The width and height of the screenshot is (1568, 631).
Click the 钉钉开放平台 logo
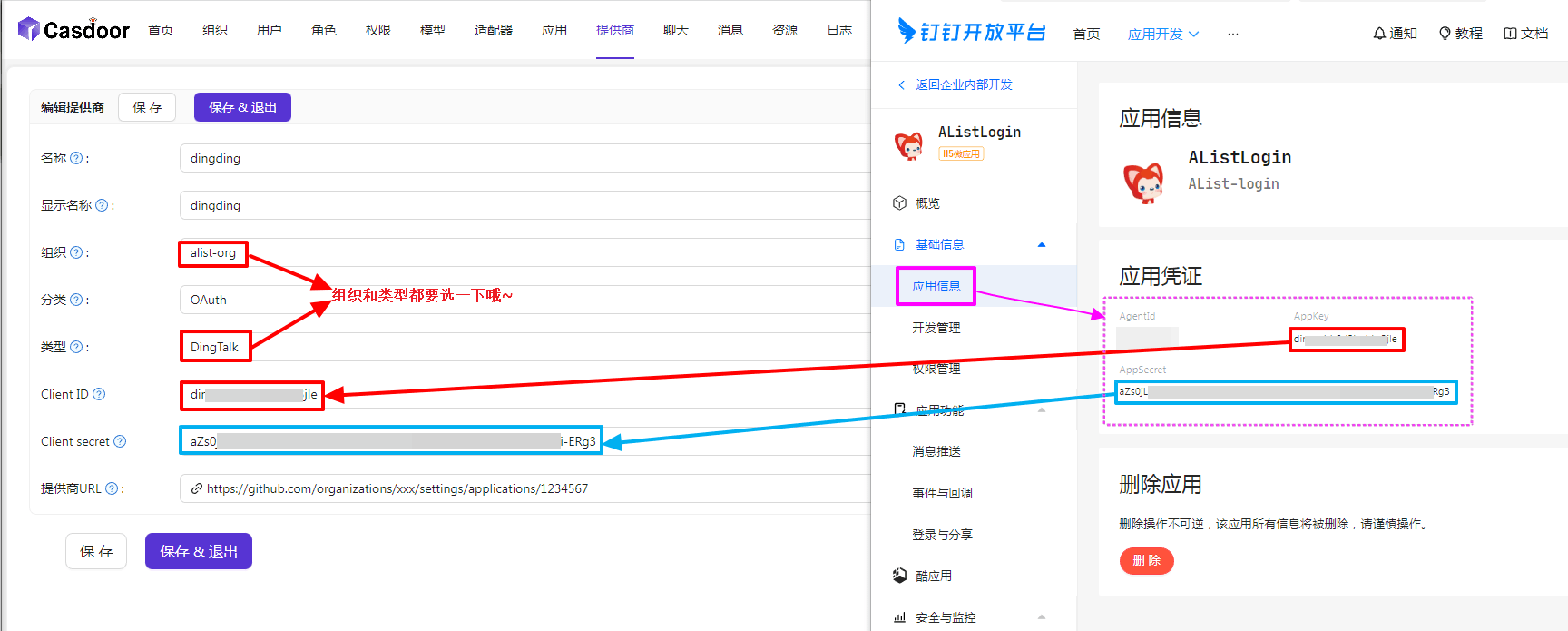(971, 32)
